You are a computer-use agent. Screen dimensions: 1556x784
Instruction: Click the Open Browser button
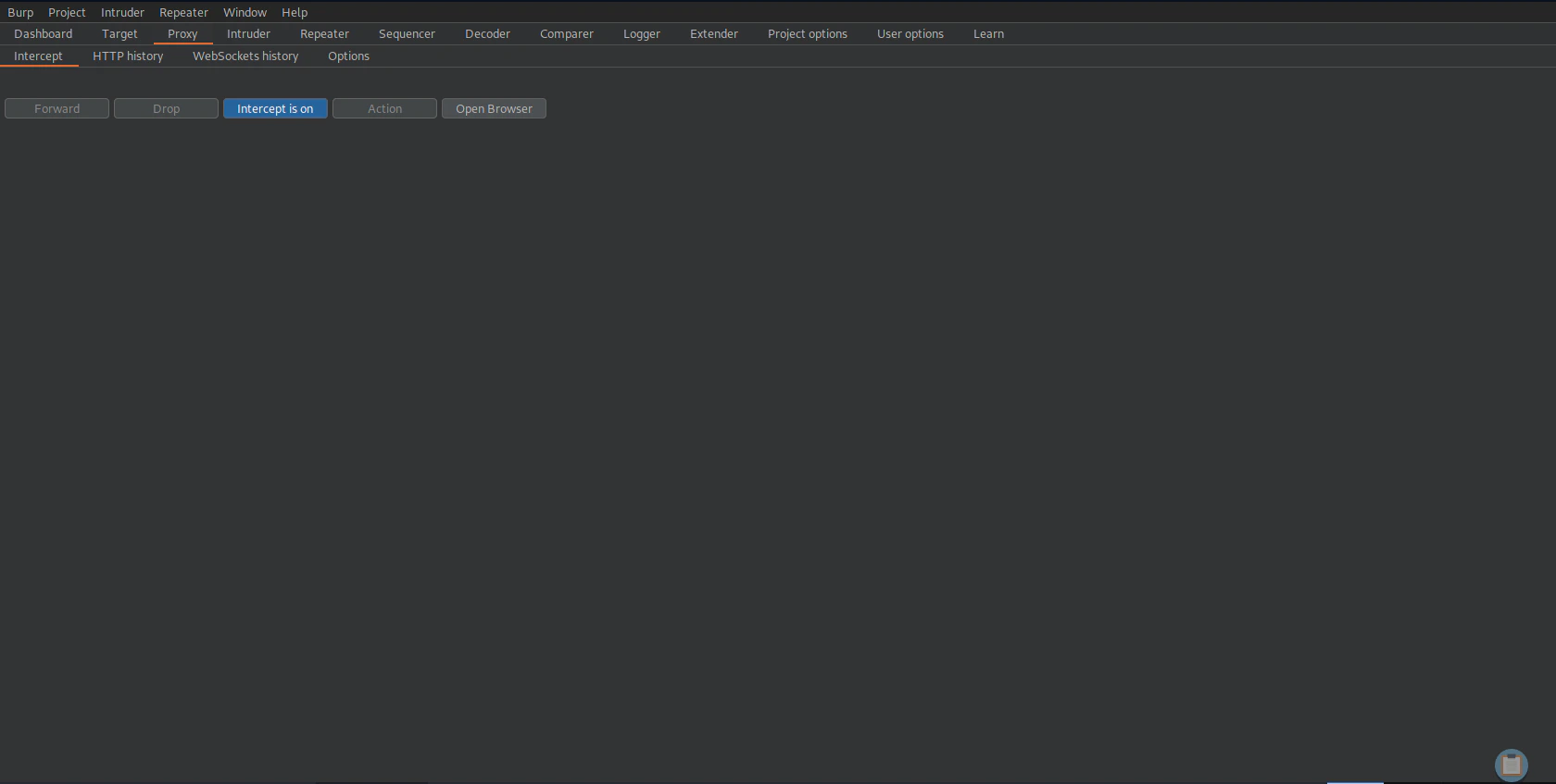[494, 108]
